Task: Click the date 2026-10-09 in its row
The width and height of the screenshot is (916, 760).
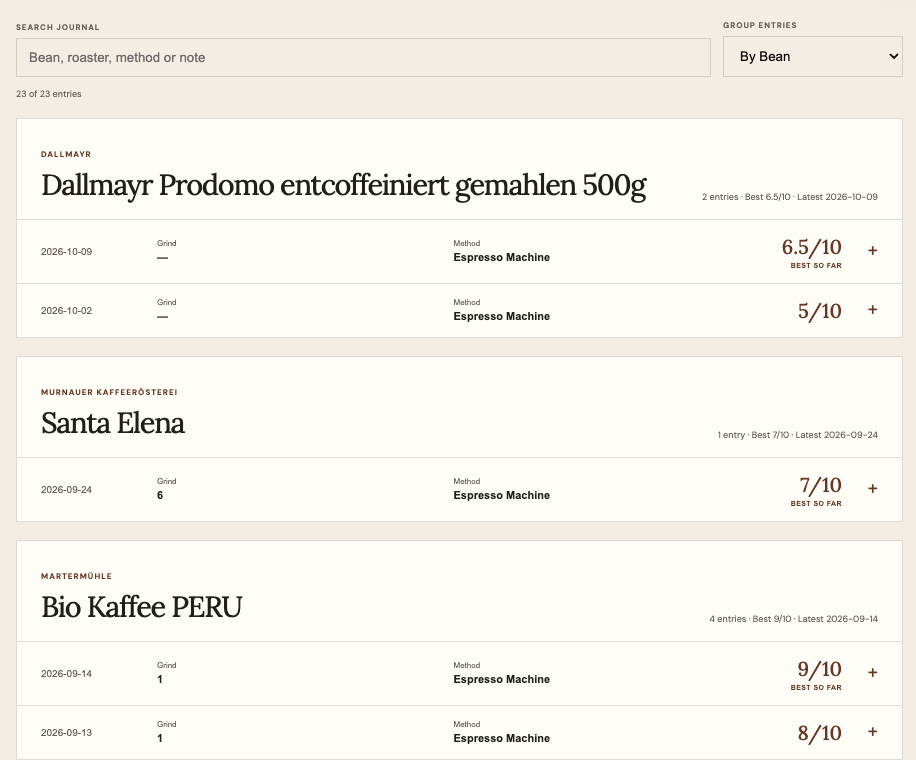Action: pyautogui.click(x=67, y=252)
